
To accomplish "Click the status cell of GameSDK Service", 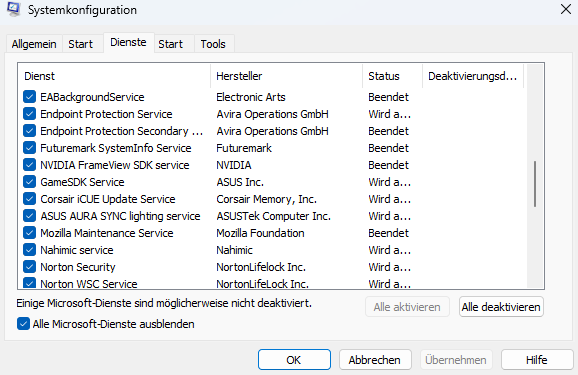I will [x=390, y=182].
